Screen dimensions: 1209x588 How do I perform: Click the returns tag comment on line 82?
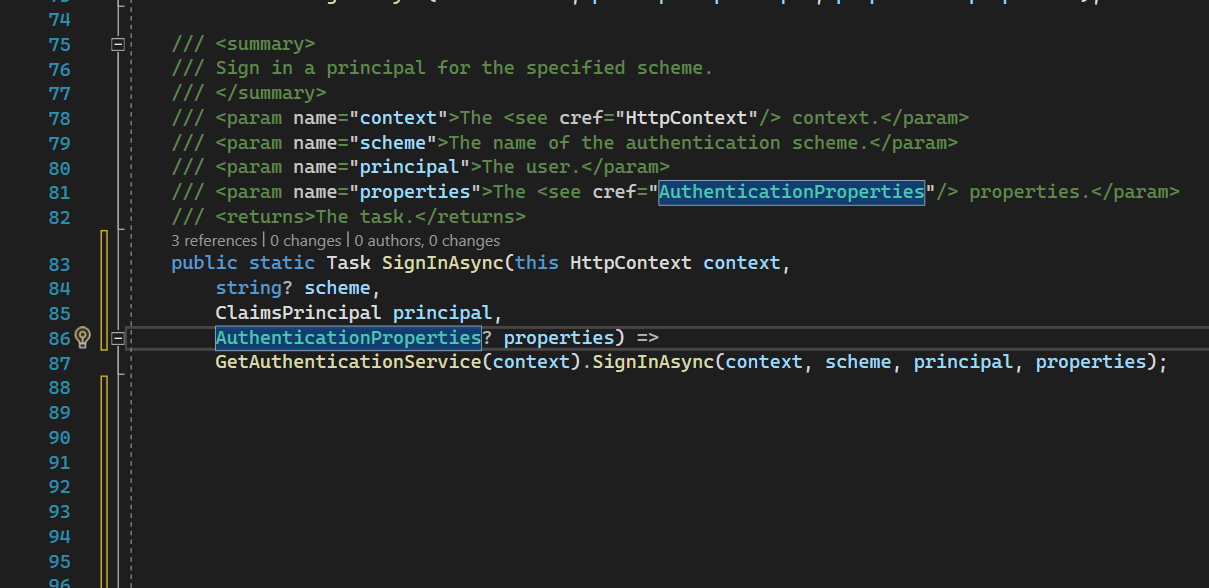(x=370, y=216)
